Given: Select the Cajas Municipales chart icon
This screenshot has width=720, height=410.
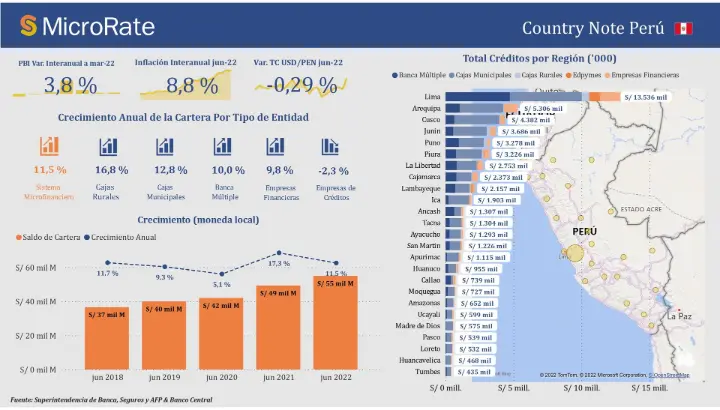Looking at the screenshot, I should (165, 147).
